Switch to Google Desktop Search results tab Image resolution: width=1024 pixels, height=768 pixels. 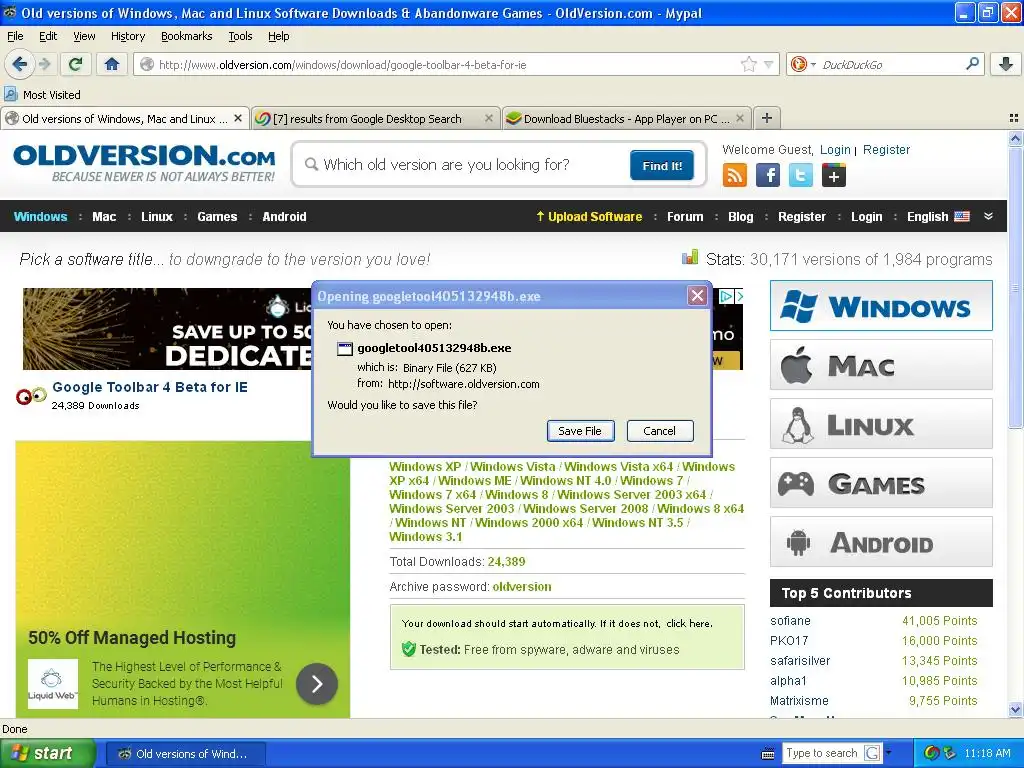coord(367,118)
